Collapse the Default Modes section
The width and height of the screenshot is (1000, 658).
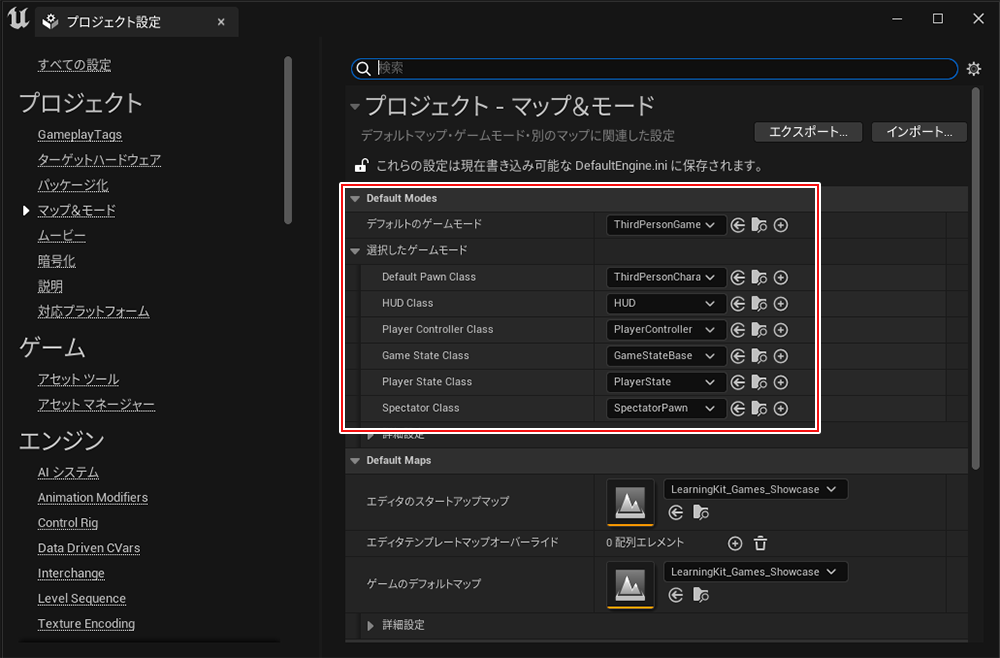[355, 199]
